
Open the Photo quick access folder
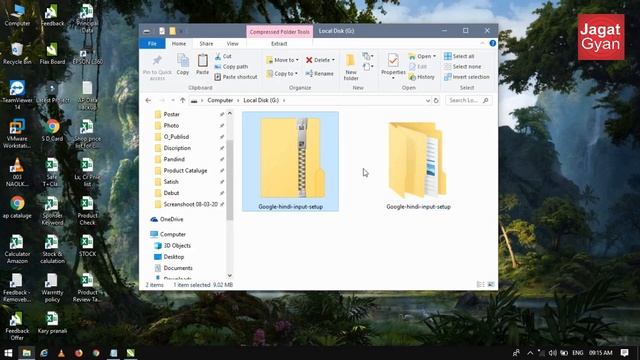coord(171,126)
